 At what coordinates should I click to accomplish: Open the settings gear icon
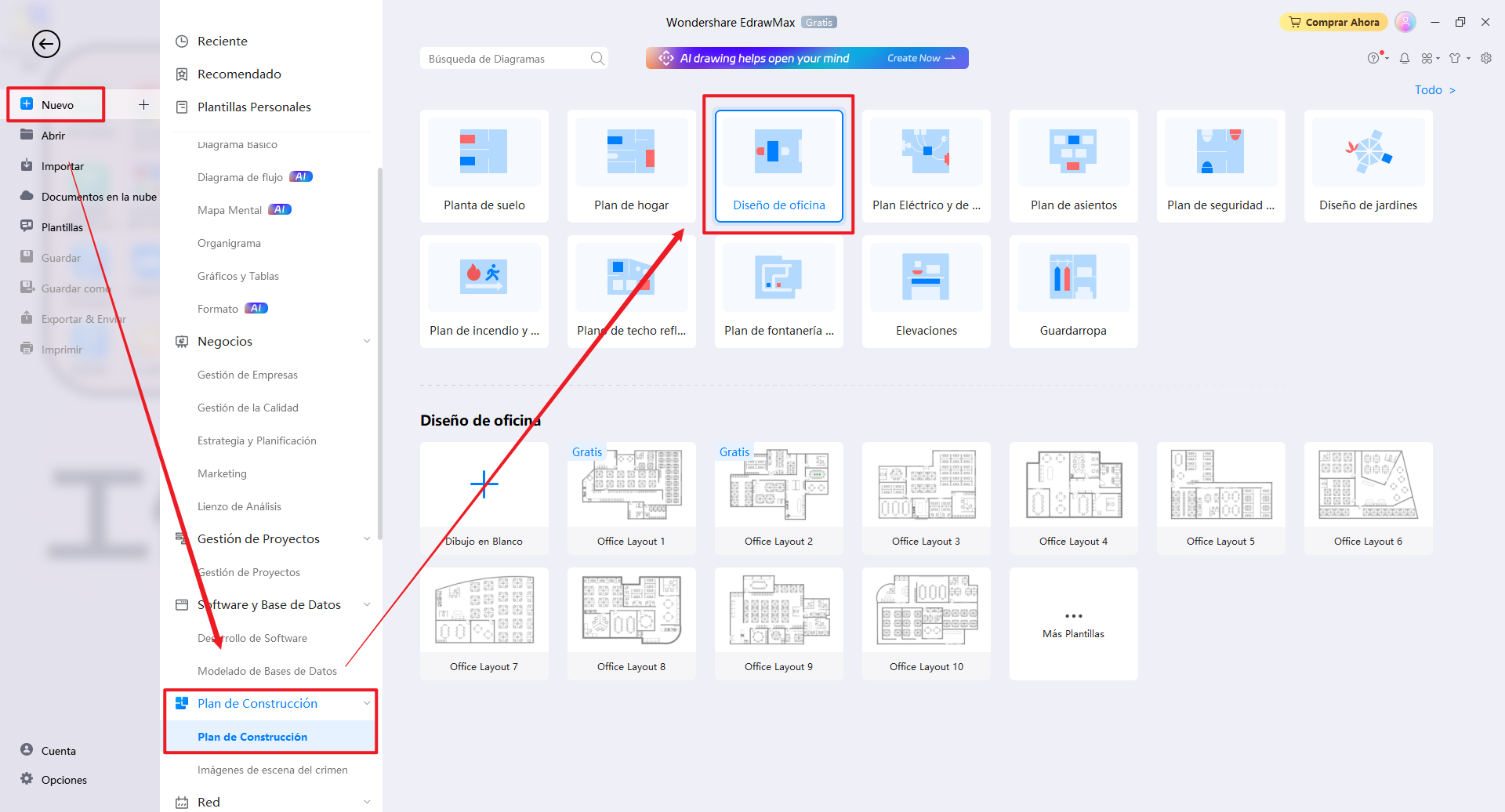tap(1486, 59)
